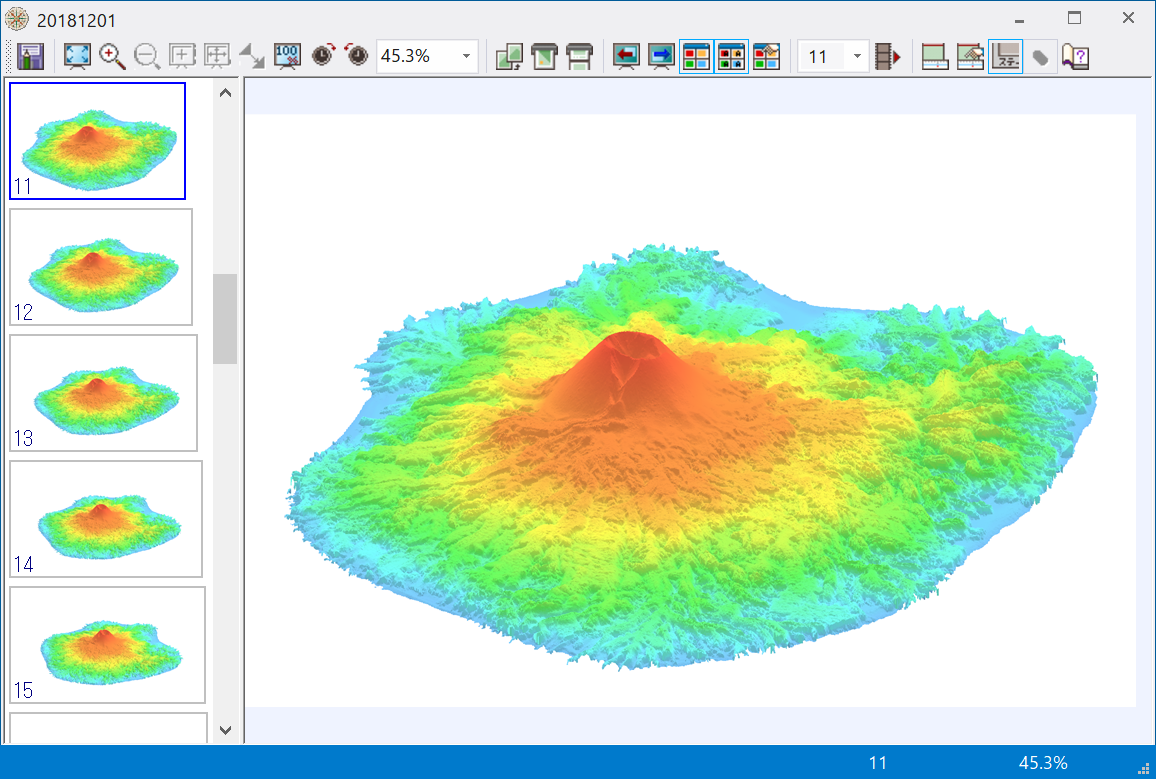Viewport: 1156px width, 779px height.
Task: Click the ruler bar display icon
Action: tap(935, 57)
